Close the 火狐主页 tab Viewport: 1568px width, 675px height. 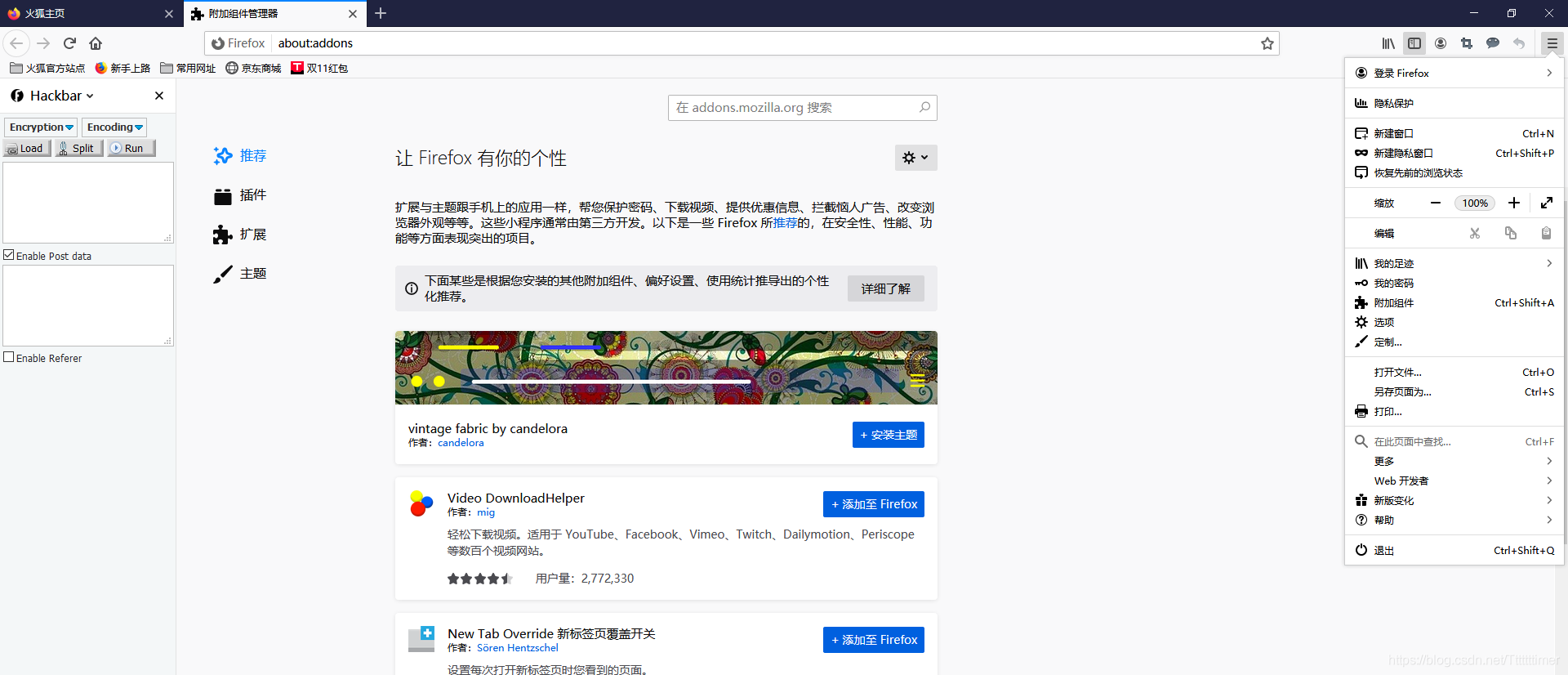(x=169, y=14)
